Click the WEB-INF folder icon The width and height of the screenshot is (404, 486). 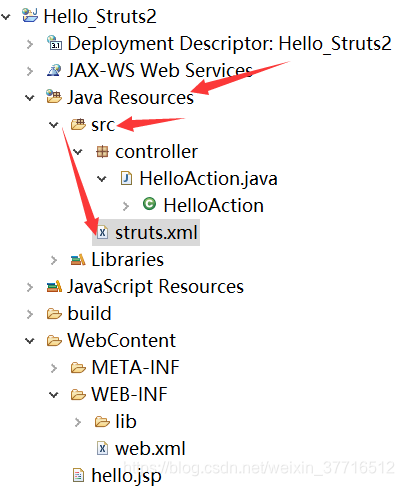pyautogui.click(x=78, y=395)
